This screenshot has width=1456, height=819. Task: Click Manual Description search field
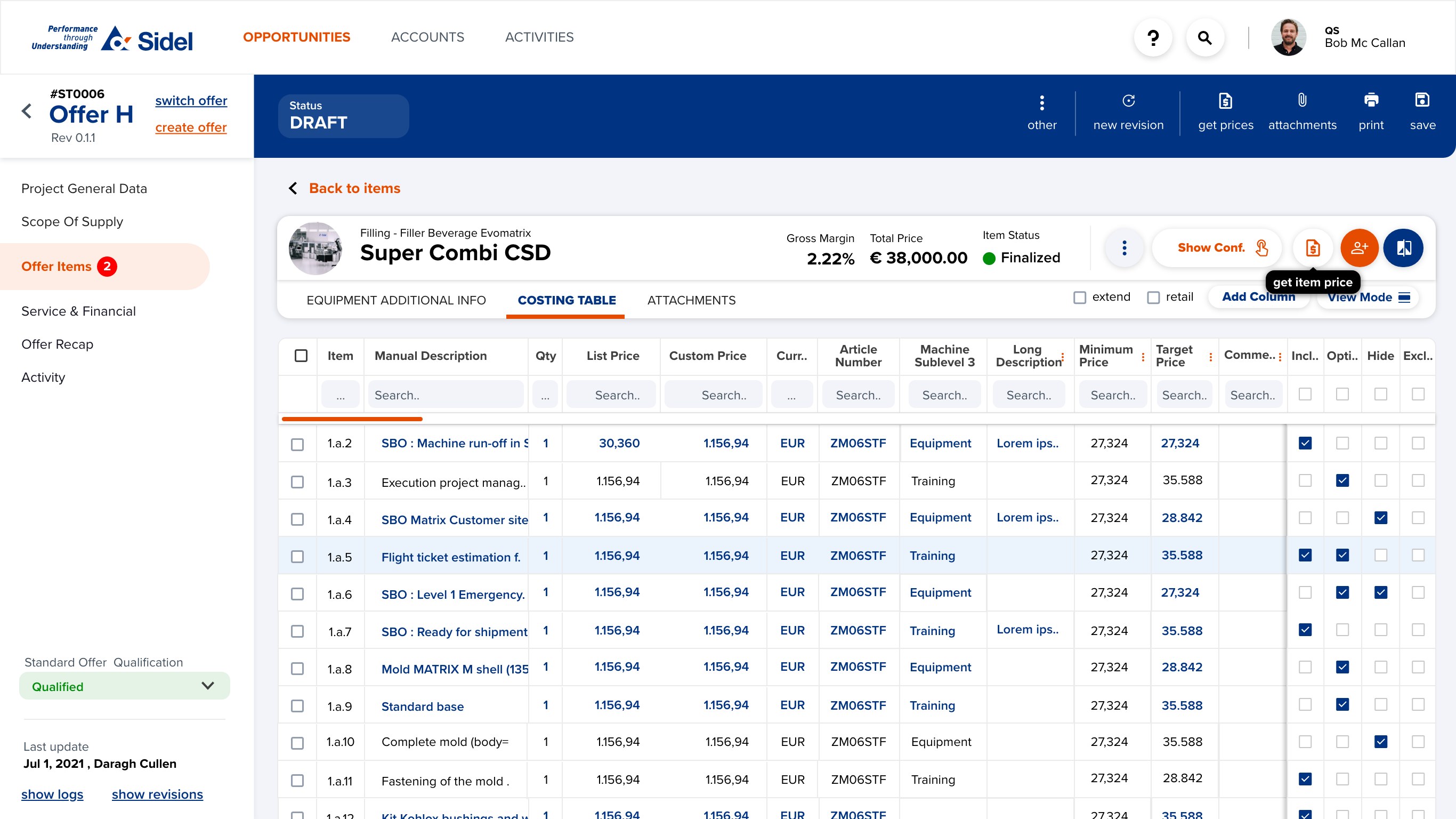pos(446,395)
